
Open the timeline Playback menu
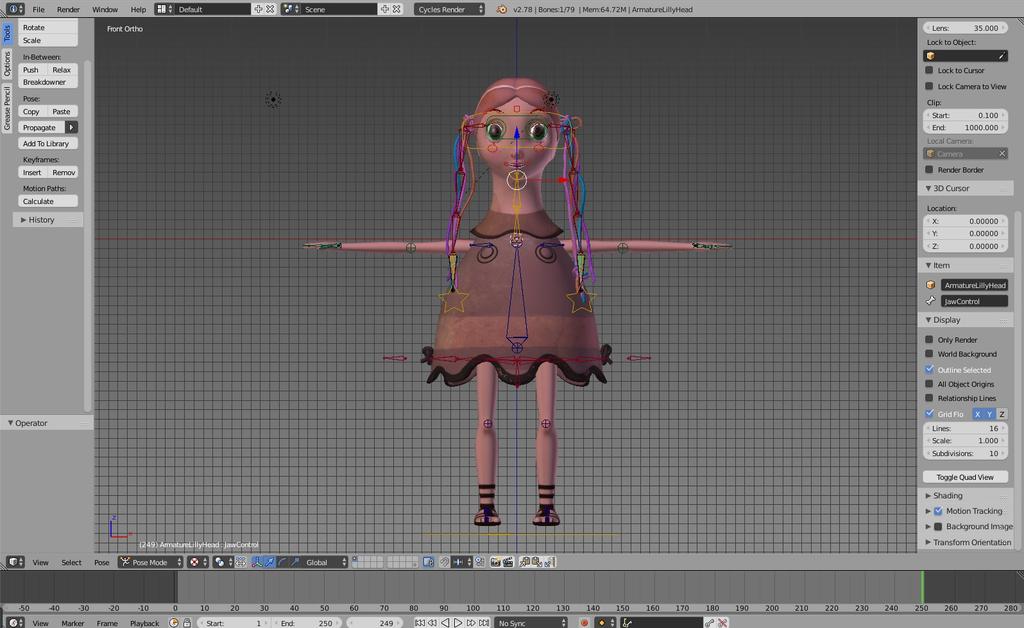pyautogui.click(x=144, y=623)
